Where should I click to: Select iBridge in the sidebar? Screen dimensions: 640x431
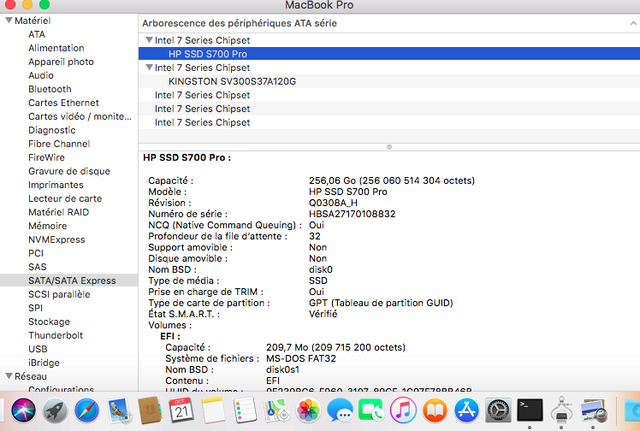[x=44, y=362]
